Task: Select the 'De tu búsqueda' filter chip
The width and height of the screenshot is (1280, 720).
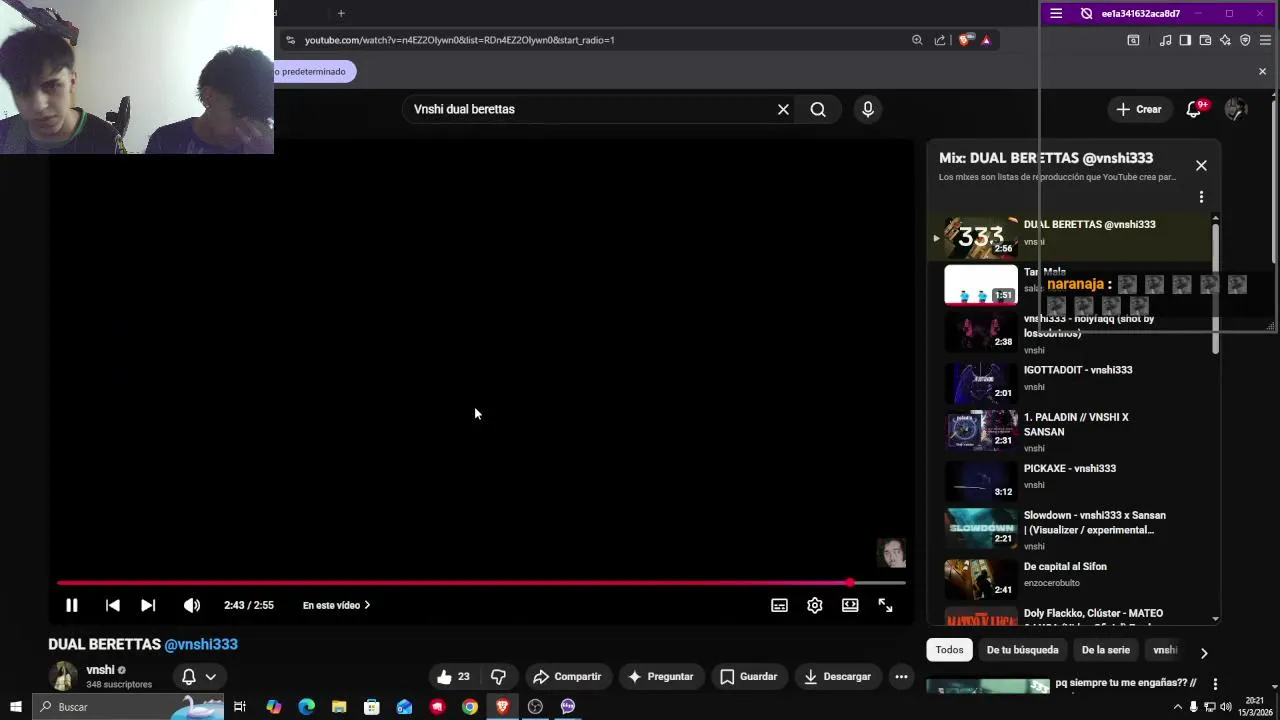Action: [1022, 650]
